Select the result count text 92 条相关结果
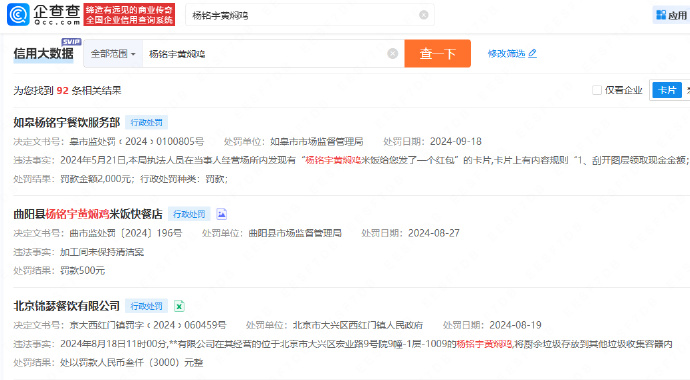Image resolution: width=690 pixels, height=380 pixels. point(89,91)
